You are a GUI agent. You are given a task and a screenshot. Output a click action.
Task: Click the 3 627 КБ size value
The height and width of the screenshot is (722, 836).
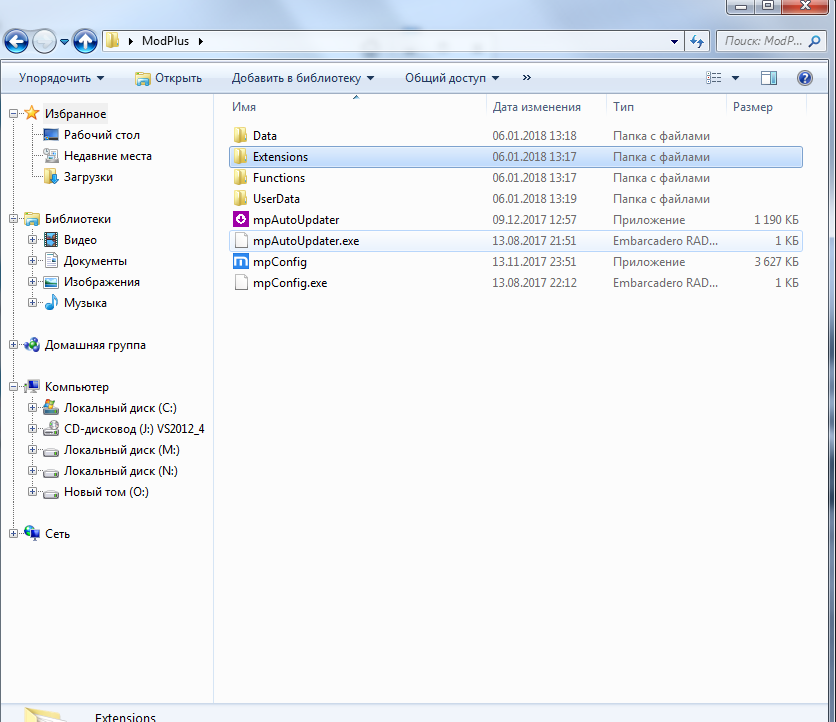[x=776, y=262]
